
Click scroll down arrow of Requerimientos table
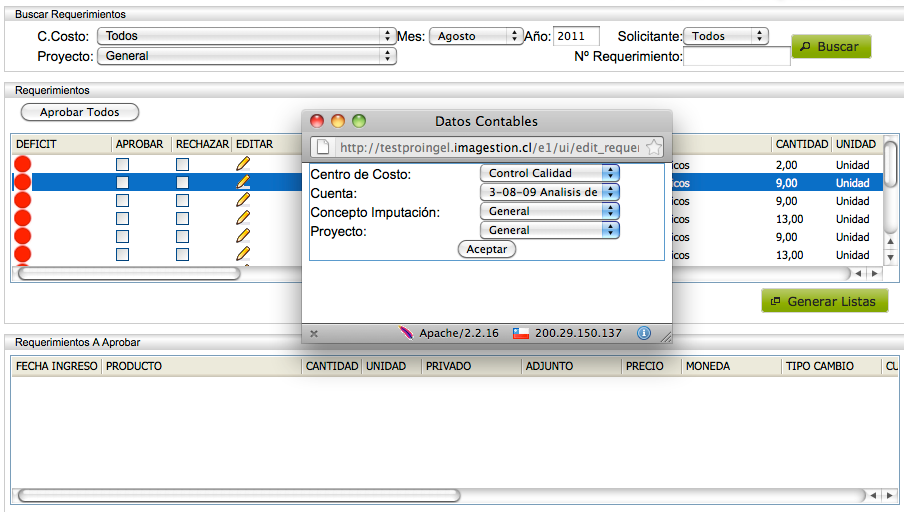[891, 258]
